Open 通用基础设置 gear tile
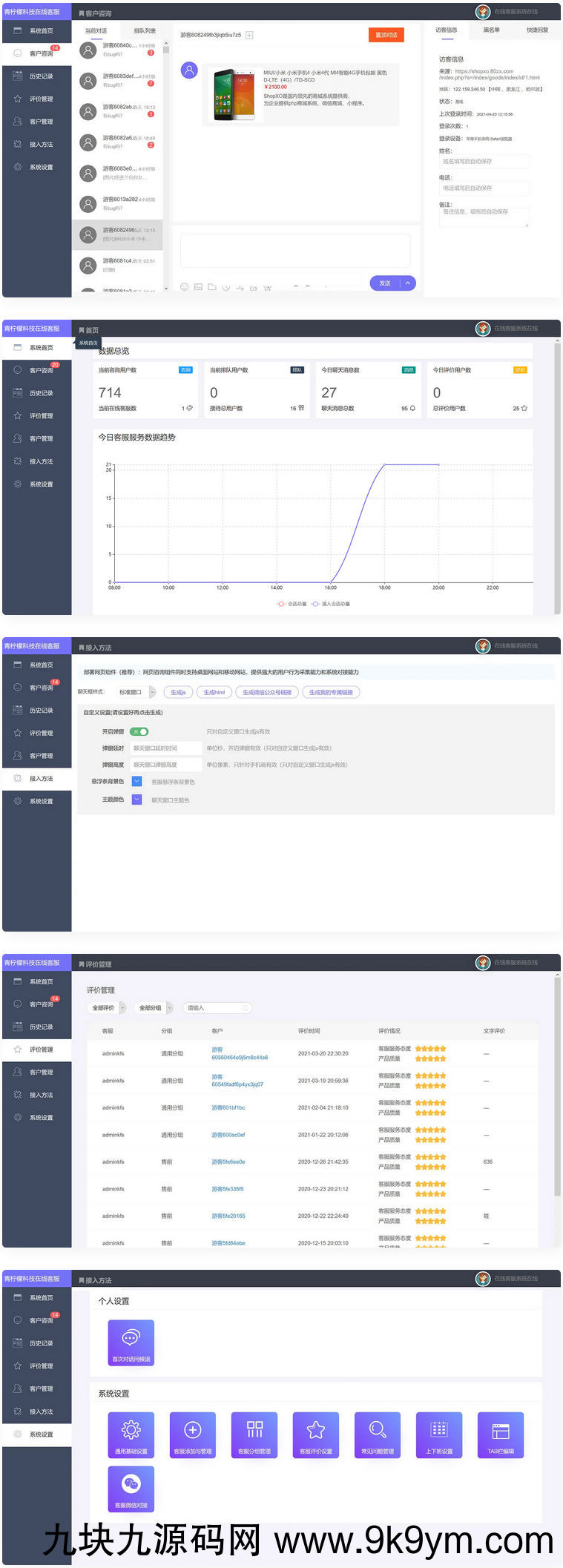 [x=131, y=1434]
